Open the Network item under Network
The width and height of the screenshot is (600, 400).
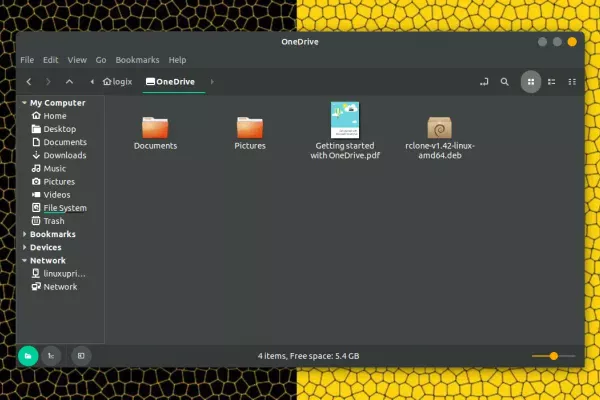(55, 287)
